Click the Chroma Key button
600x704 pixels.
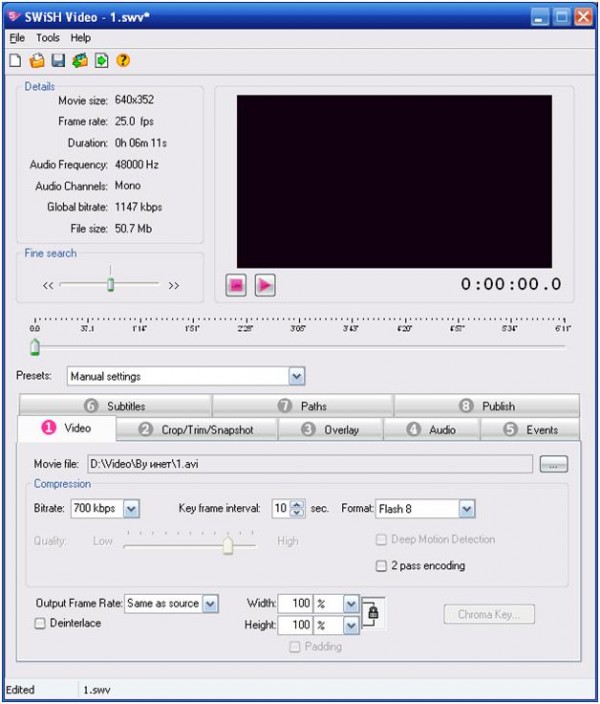(x=489, y=614)
